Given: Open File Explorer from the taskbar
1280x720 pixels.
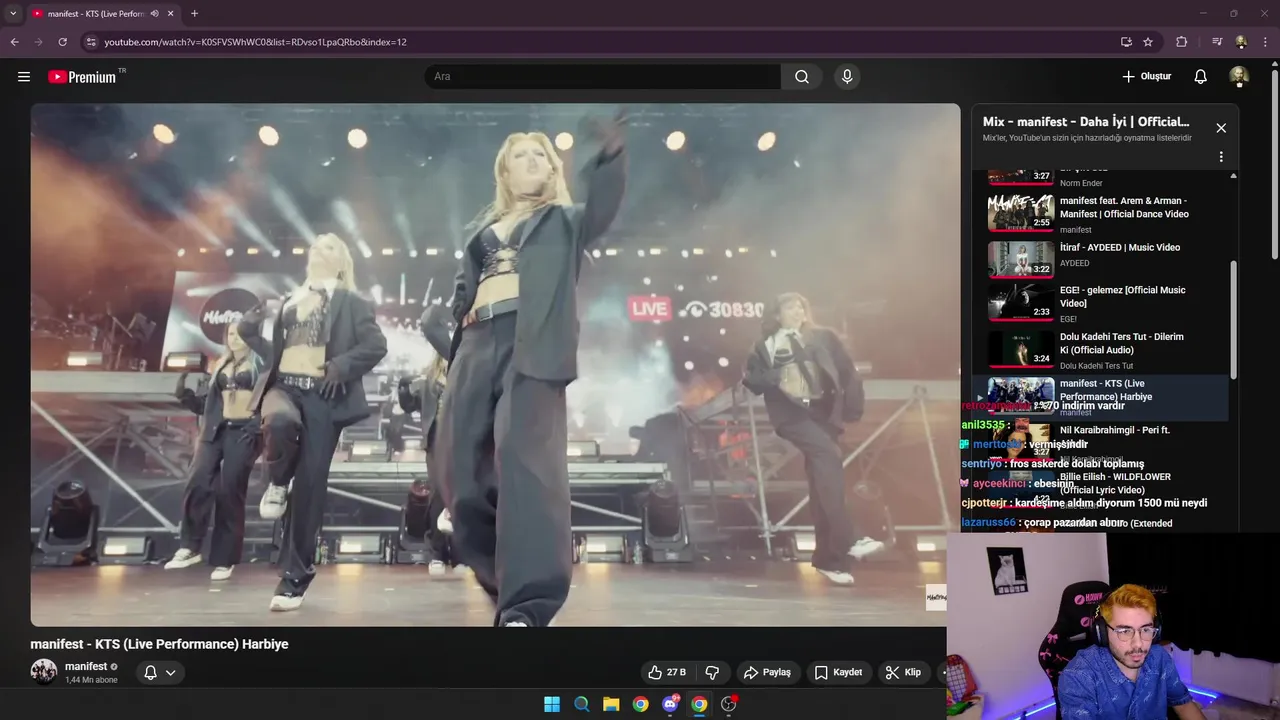Looking at the screenshot, I should (x=611, y=704).
